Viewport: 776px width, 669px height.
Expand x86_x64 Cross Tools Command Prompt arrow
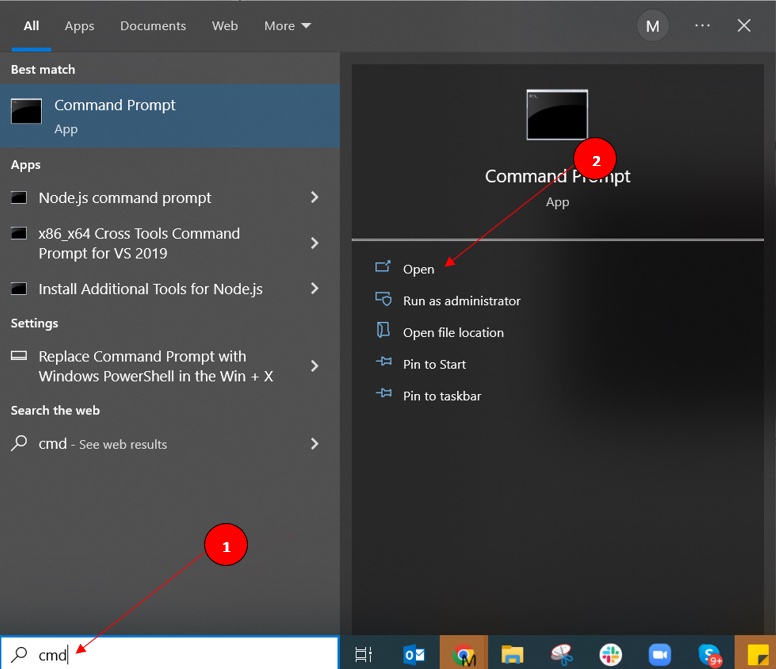pos(314,243)
